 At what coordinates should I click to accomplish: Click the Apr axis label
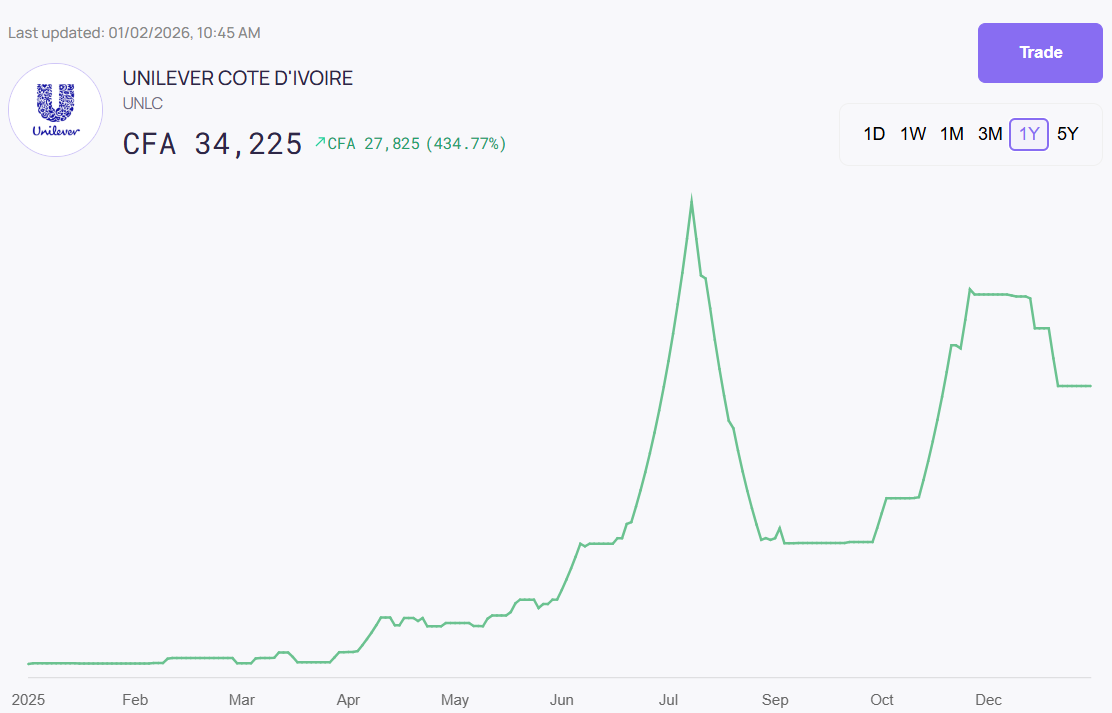pyautogui.click(x=348, y=700)
